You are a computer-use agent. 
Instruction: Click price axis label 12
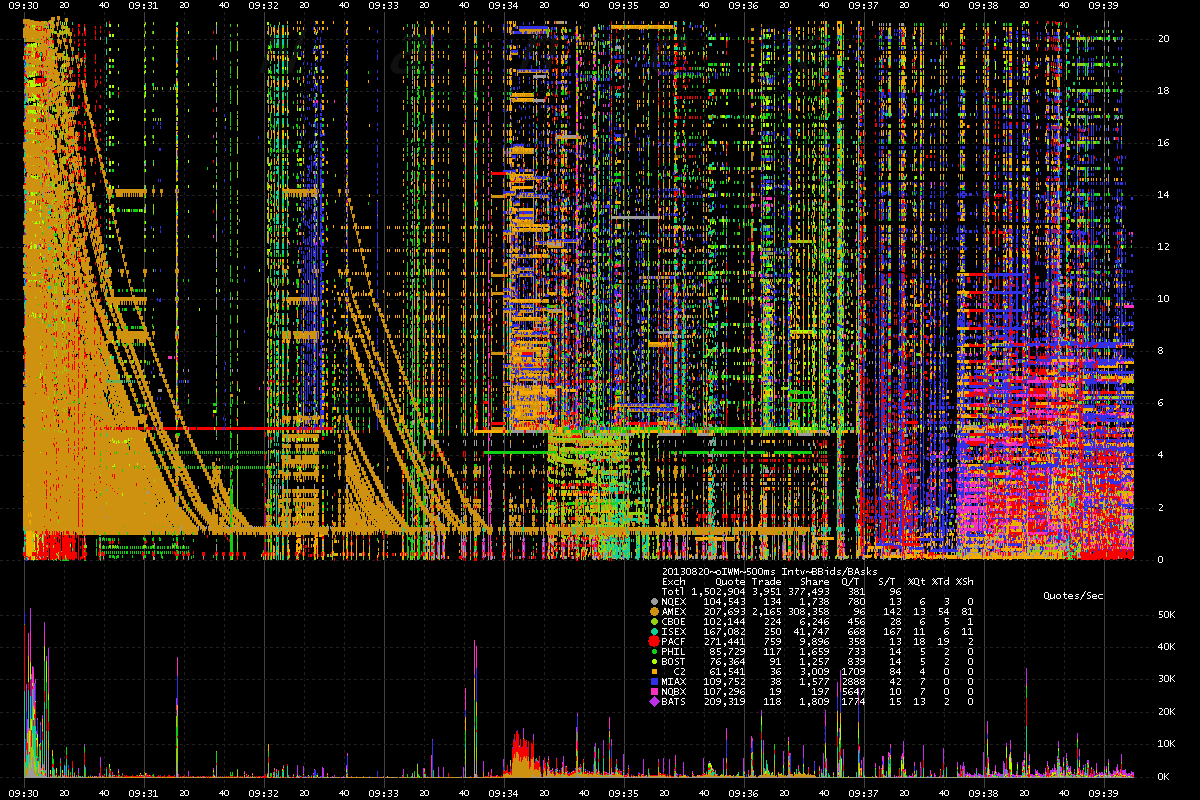point(1163,246)
